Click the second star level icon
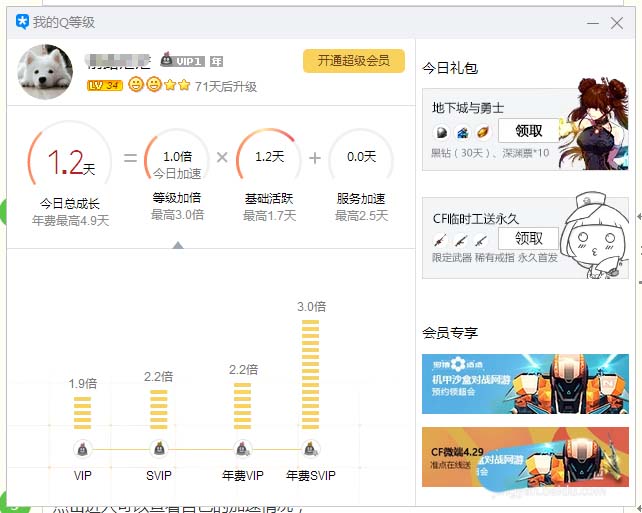Viewport: 642px width, 513px height. 184,85
